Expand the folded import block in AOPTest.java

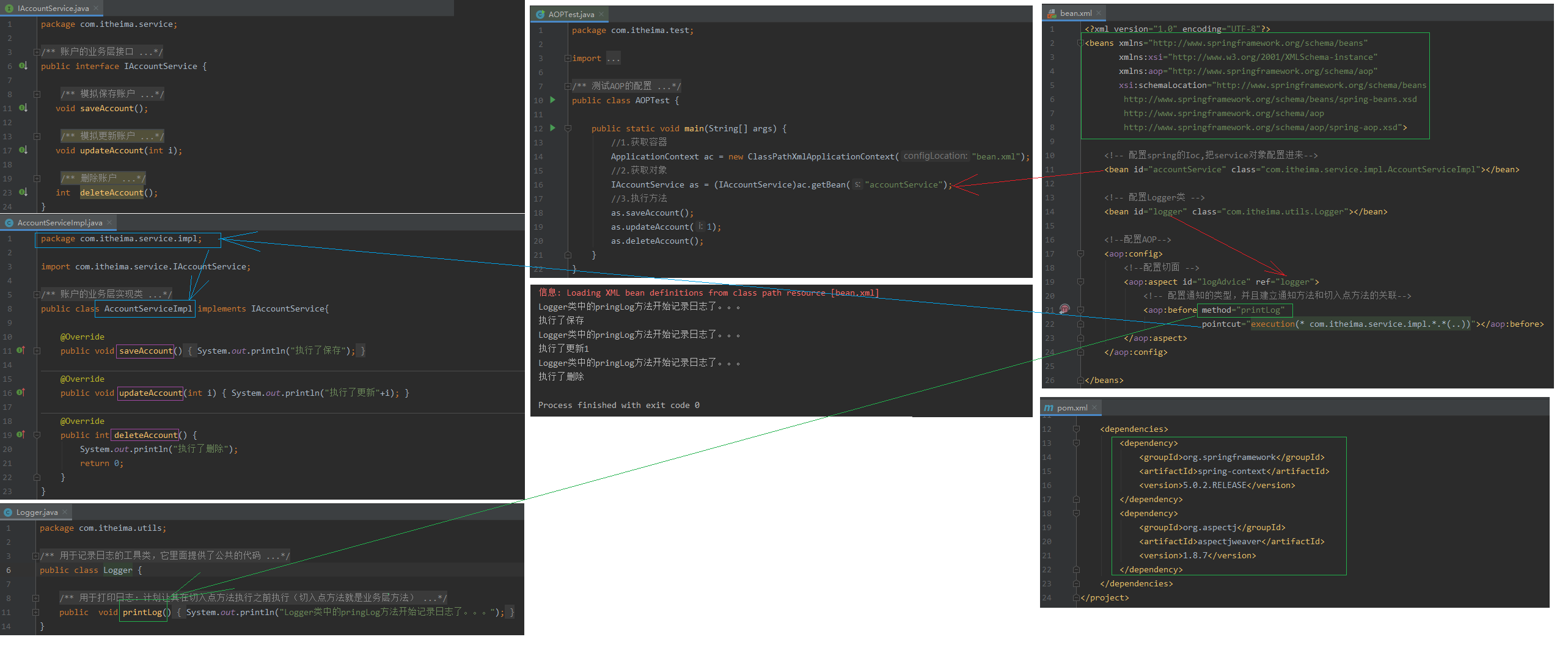tap(568, 58)
